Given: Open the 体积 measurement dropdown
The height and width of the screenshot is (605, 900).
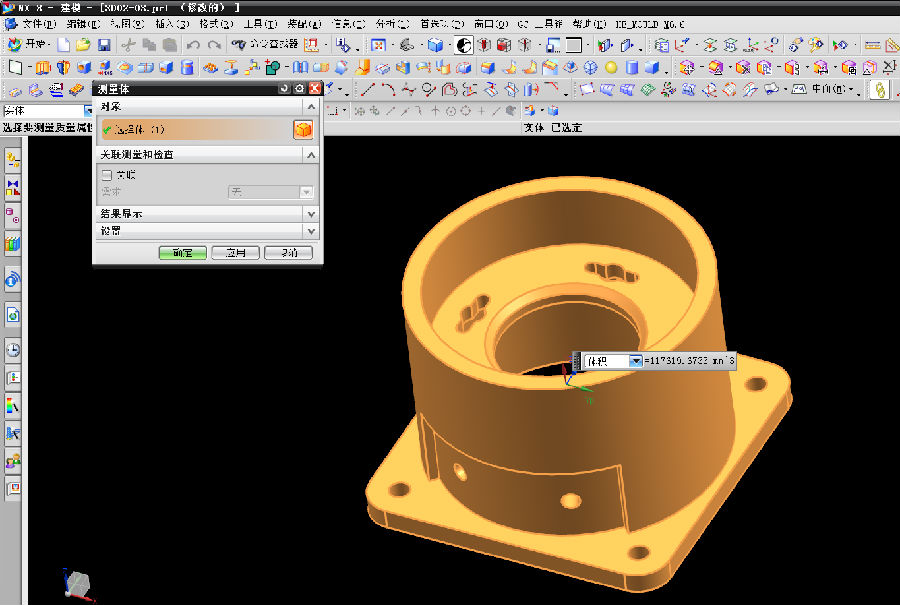Looking at the screenshot, I should [x=635, y=360].
